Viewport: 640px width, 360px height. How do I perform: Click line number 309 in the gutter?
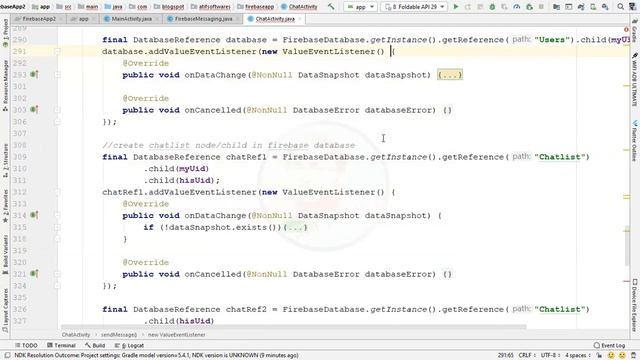pyautogui.click(x=19, y=157)
